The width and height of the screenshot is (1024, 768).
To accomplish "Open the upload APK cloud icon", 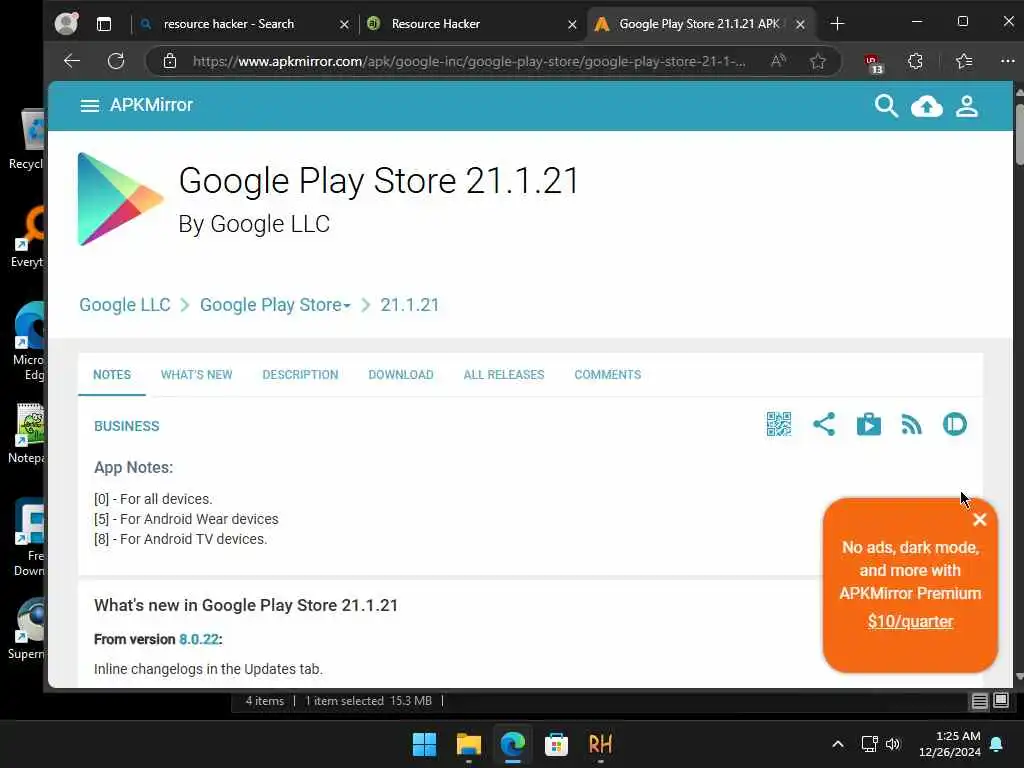I will coord(927,106).
